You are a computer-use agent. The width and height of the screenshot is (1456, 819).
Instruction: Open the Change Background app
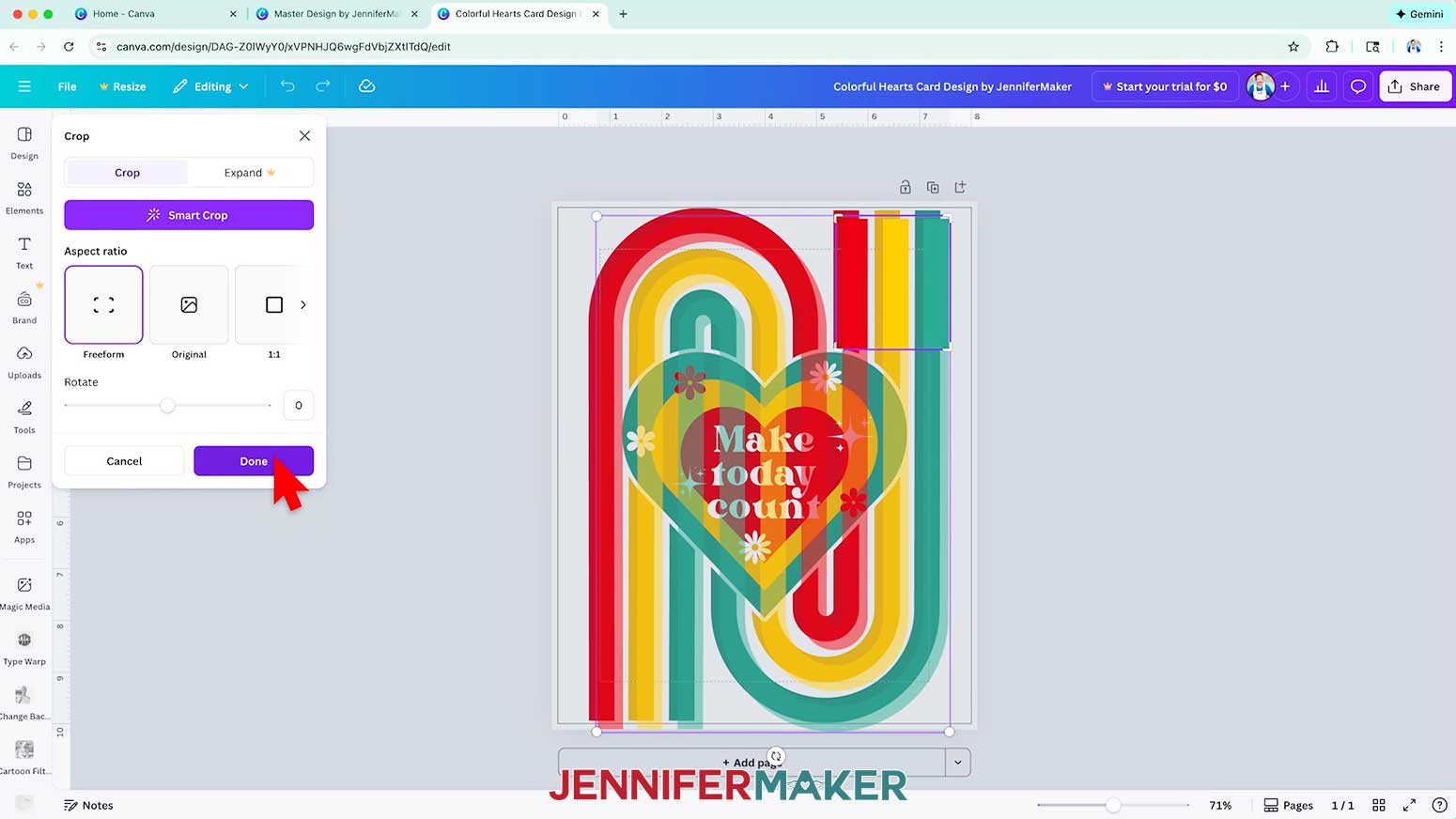(24, 703)
